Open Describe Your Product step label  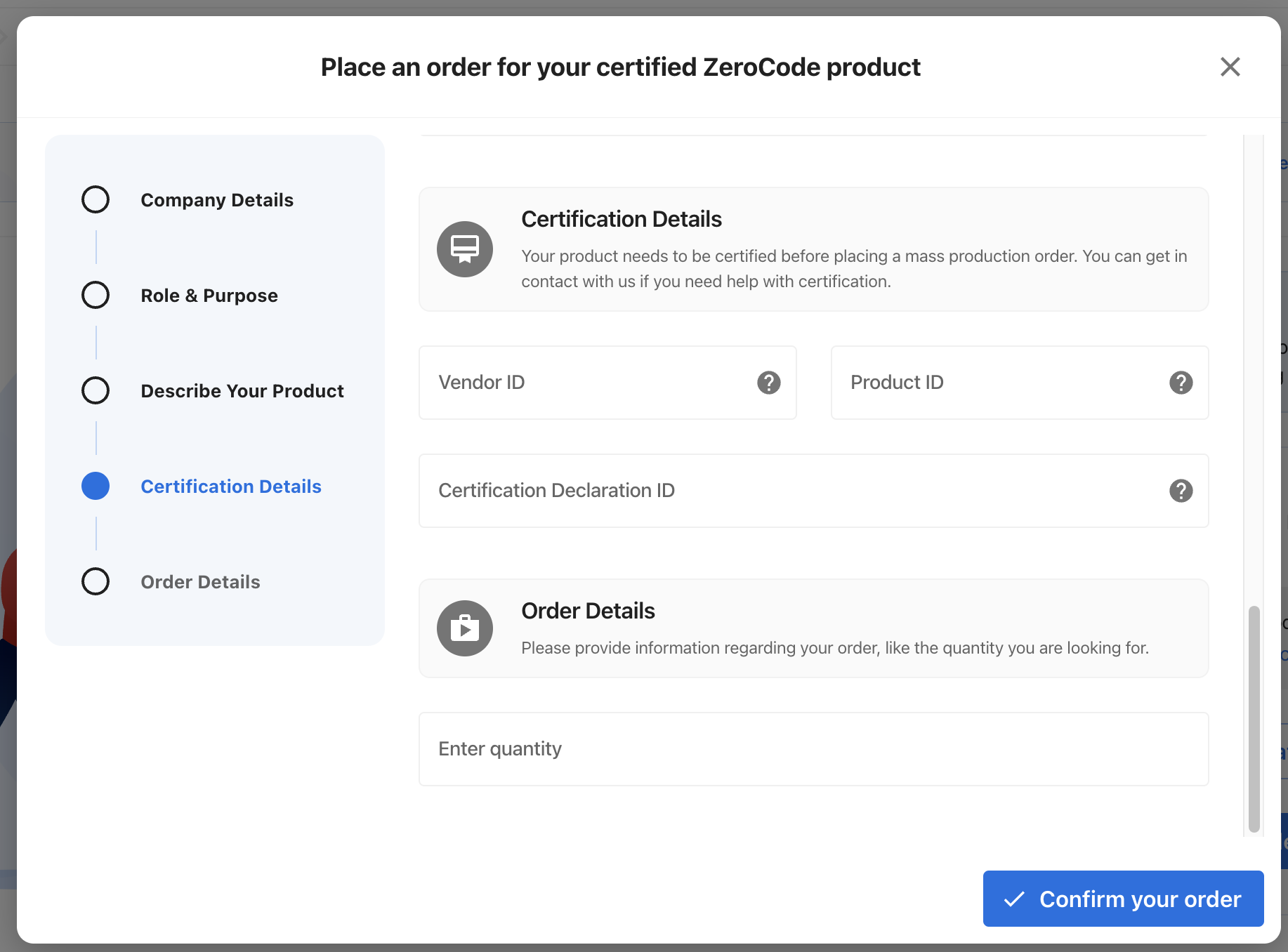(242, 391)
